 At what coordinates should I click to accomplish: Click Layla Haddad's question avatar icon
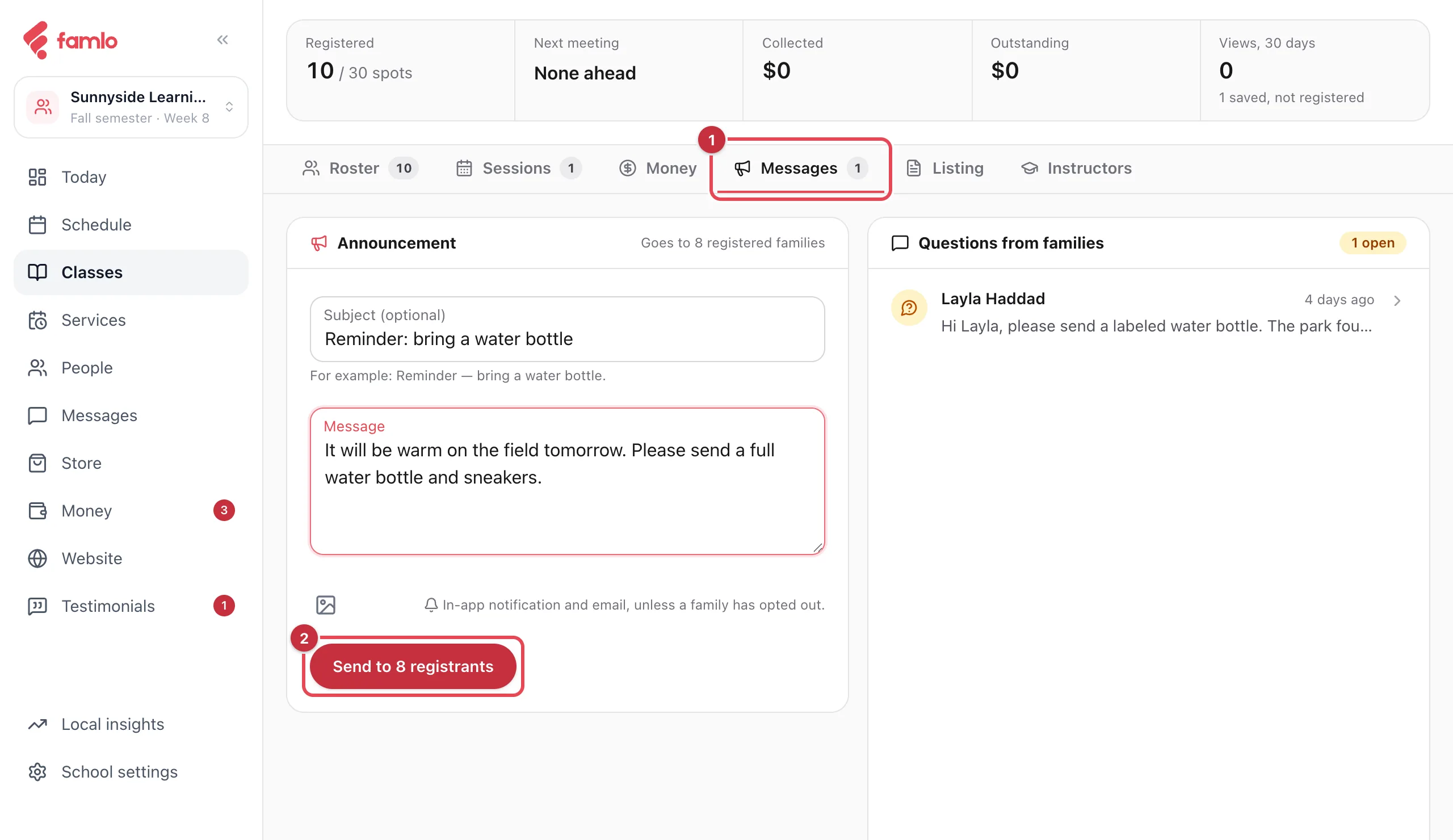[909, 308]
